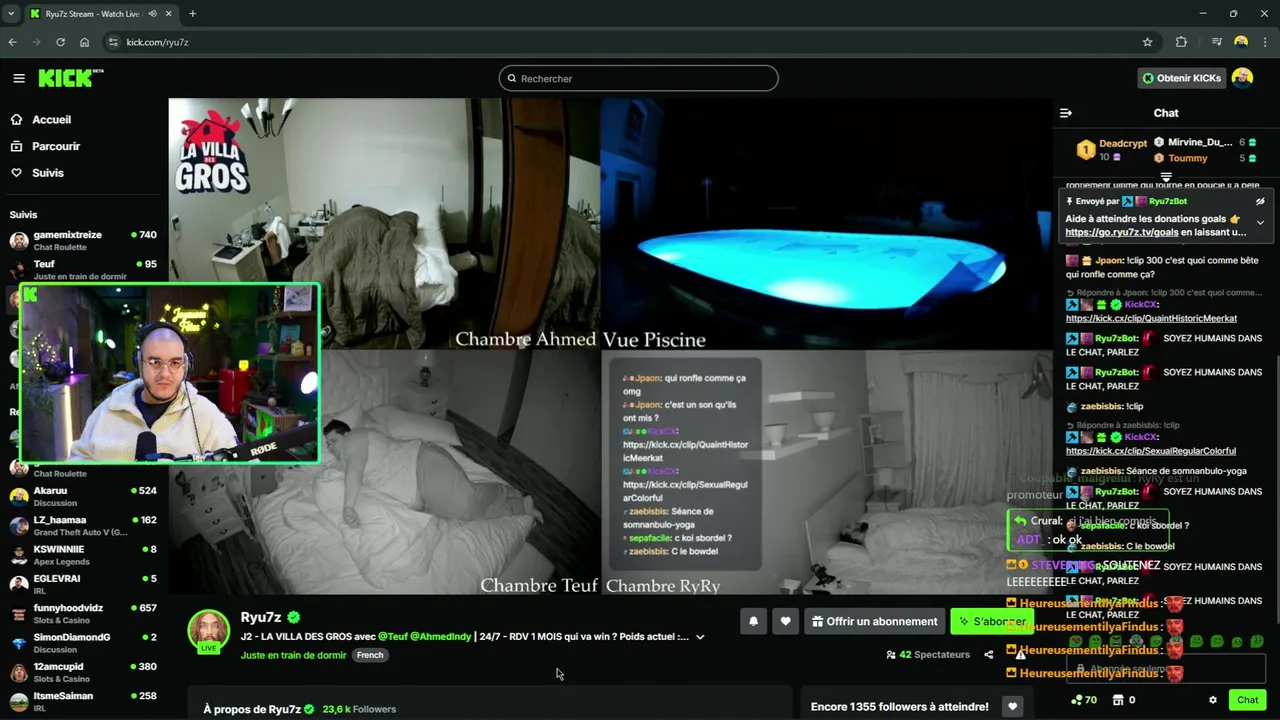Open the ItsmeSaiman channel in the sidebar
Viewport: 1280px width, 720px height.
point(83,701)
